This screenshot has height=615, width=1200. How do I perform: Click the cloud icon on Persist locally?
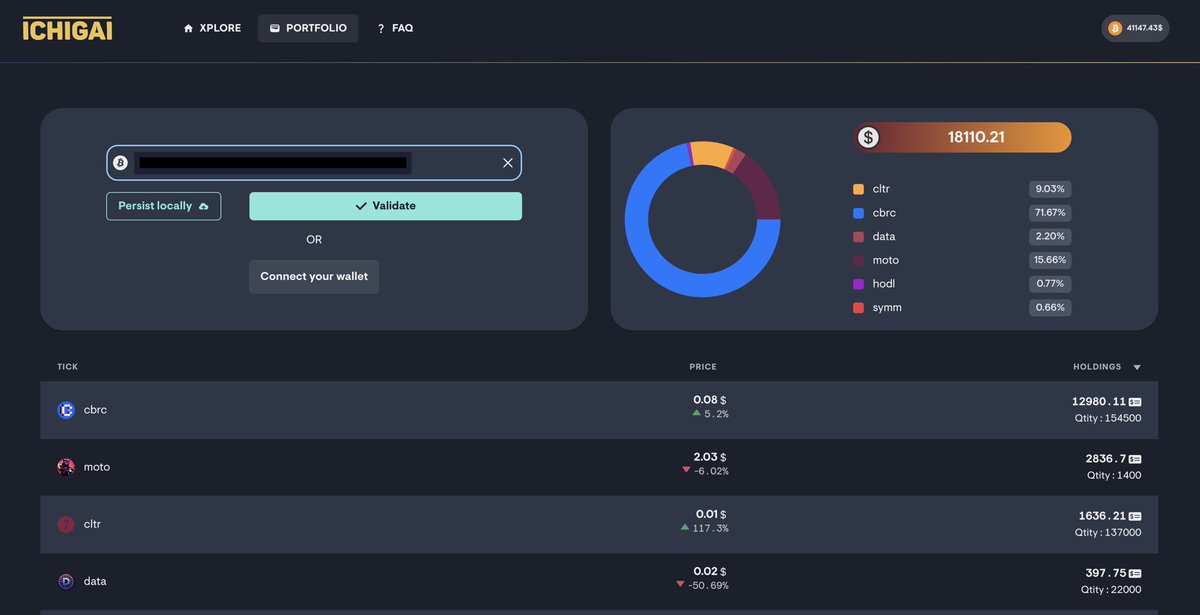coord(204,206)
